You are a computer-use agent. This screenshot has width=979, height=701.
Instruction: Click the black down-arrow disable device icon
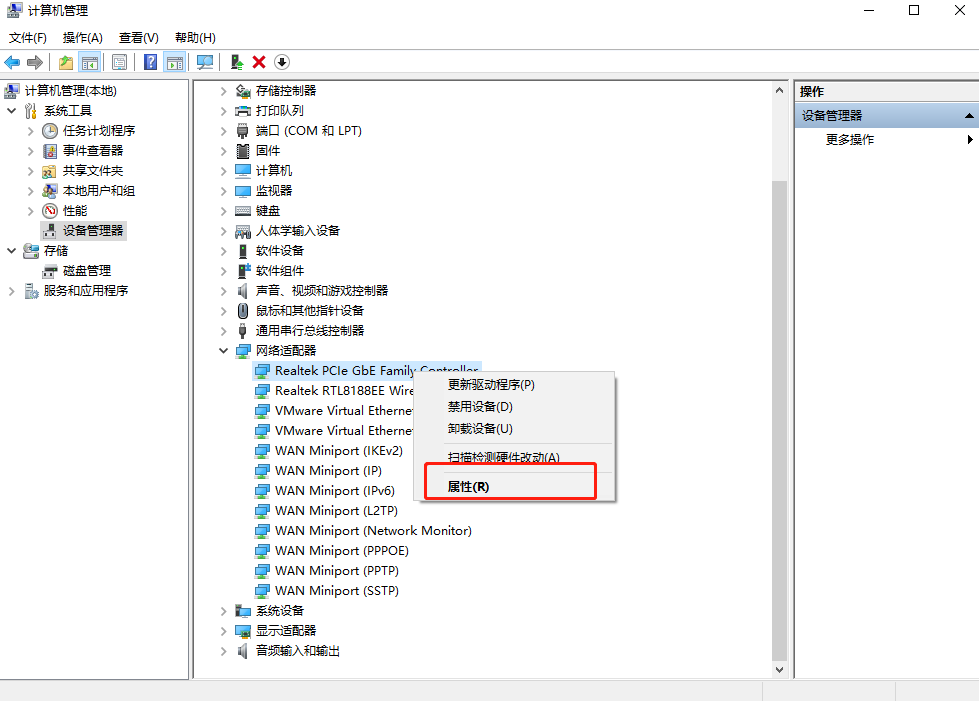[x=282, y=62]
